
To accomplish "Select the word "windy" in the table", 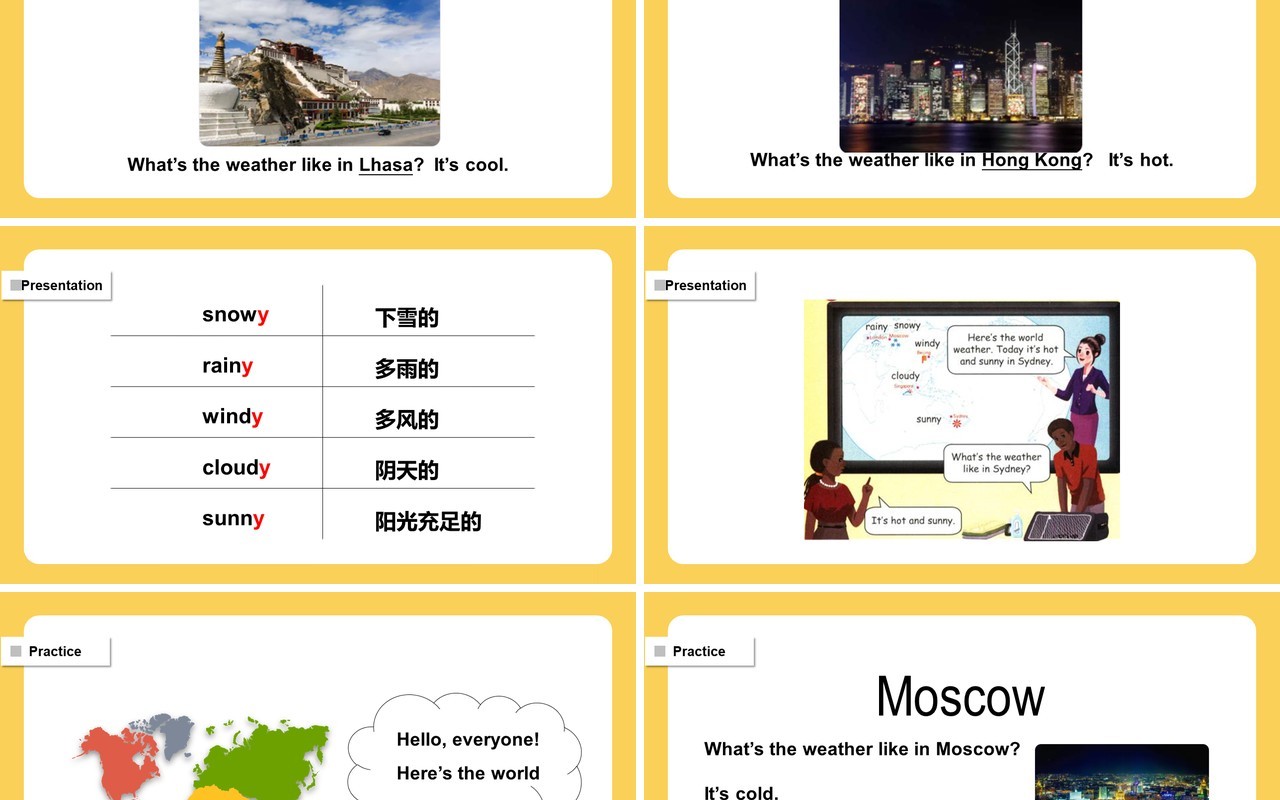I will (x=232, y=417).
